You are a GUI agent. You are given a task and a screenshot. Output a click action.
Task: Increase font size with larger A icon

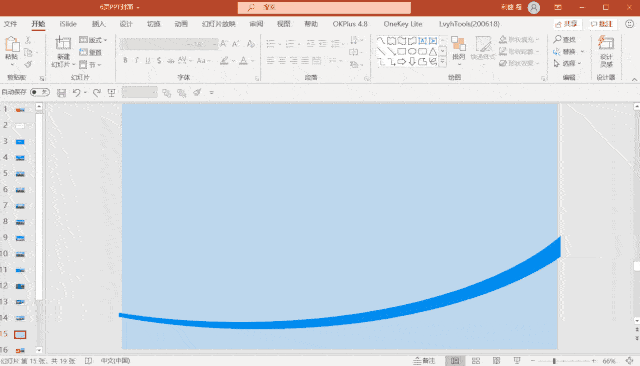pyautogui.click(x=223, y=43)
